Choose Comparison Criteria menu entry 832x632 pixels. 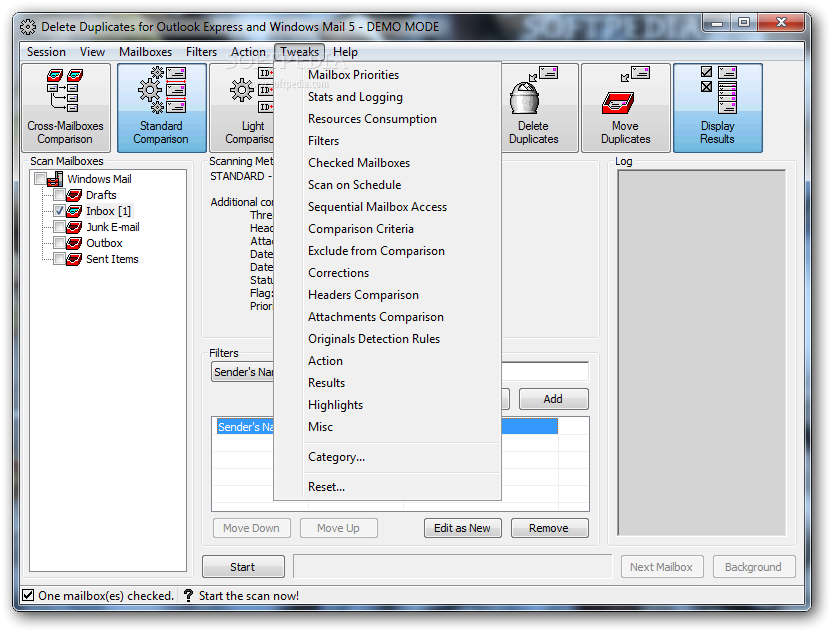point(387,229)
